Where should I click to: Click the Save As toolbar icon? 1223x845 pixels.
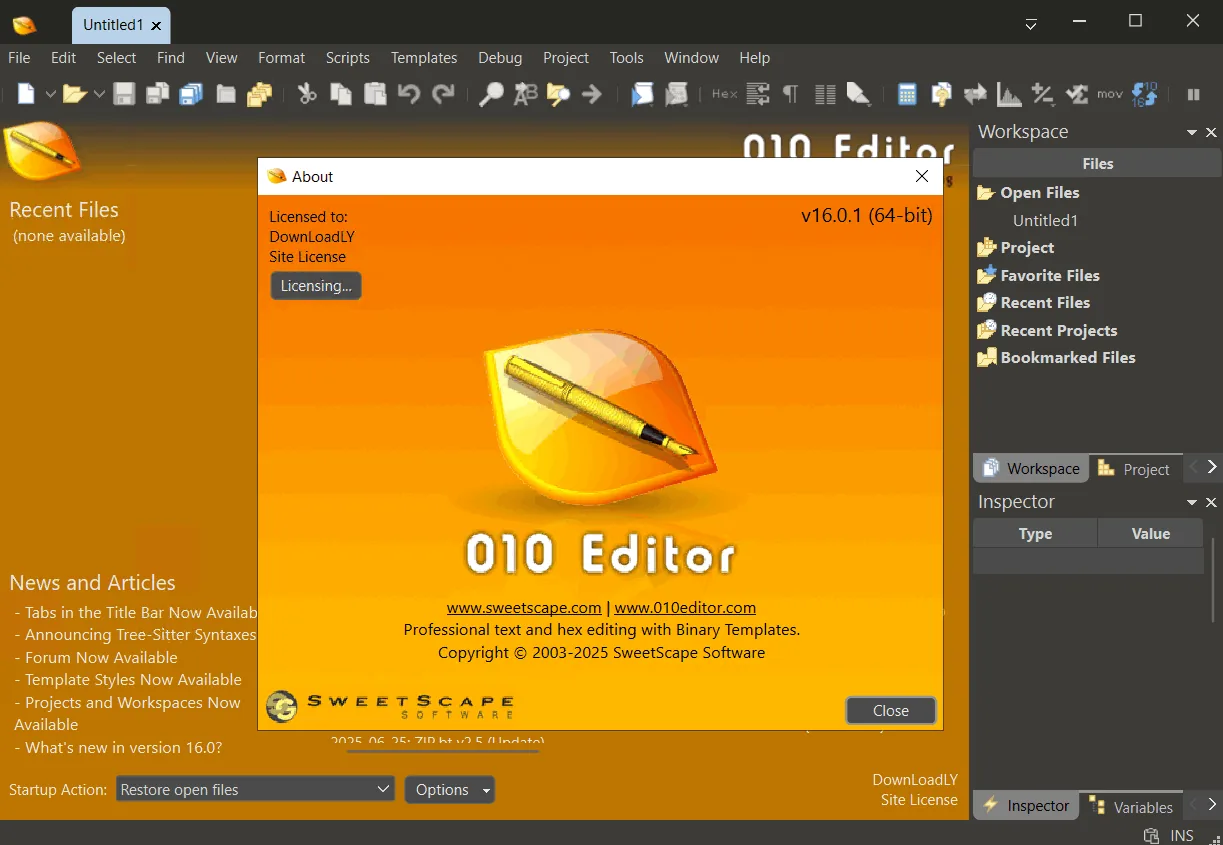(157, 94)
